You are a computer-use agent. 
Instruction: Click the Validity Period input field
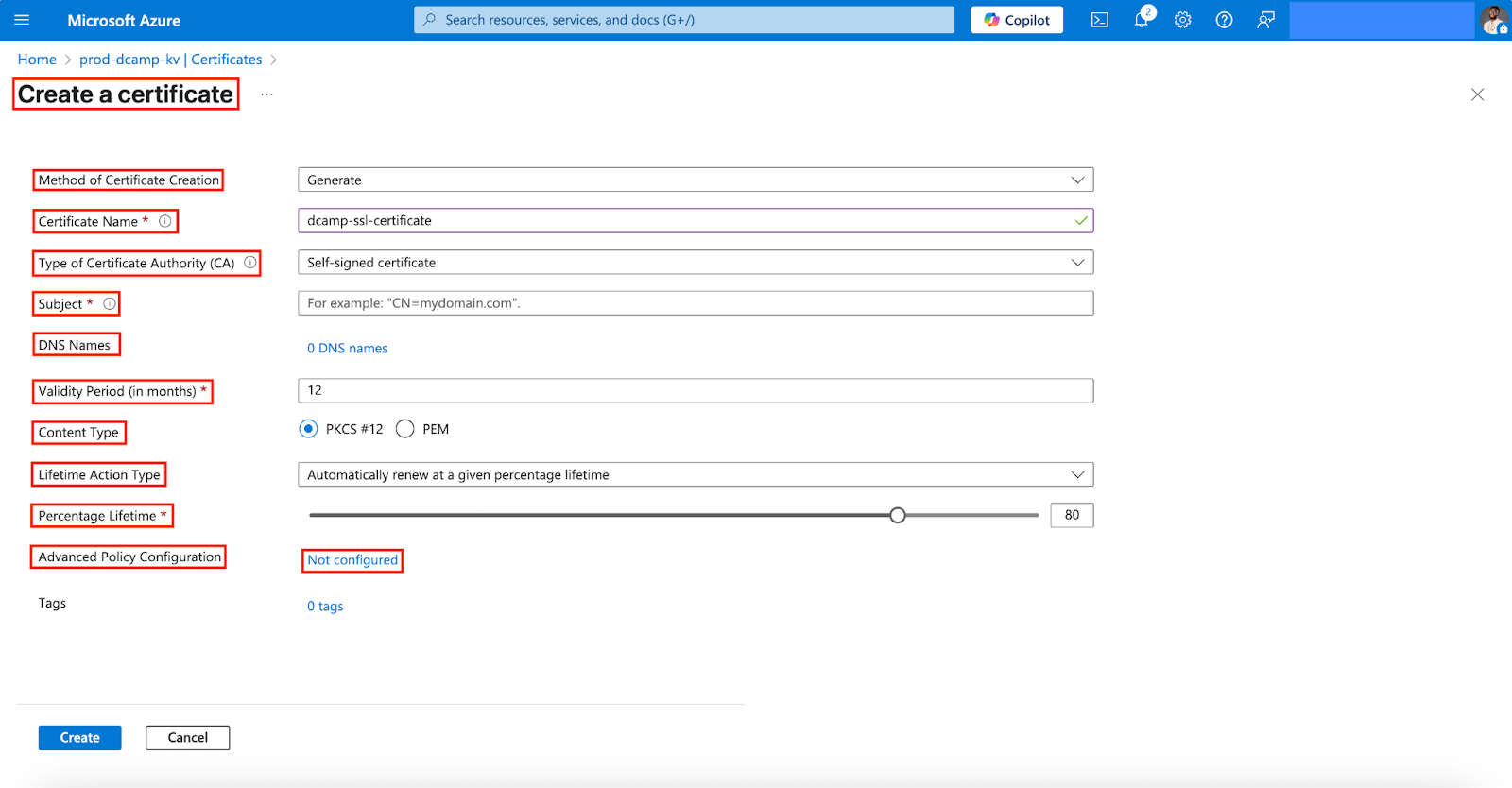[x=696, y=390]
